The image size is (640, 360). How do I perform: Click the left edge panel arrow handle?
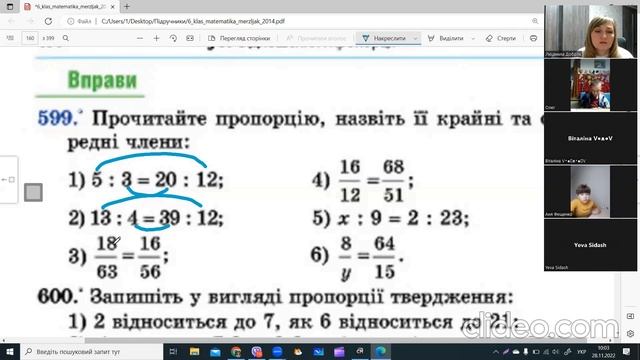tap(8, 180)
